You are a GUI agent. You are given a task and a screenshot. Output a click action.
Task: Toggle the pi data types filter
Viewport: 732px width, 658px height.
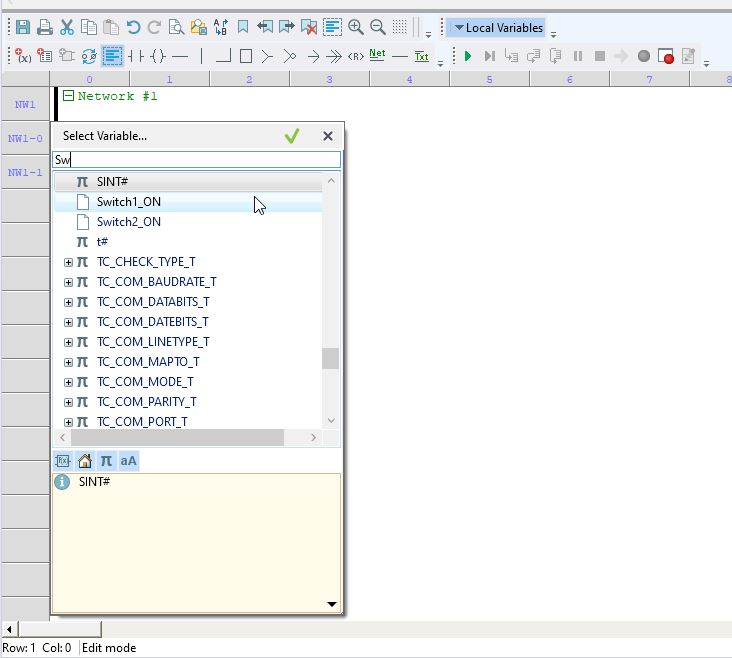tap(106, 461)
